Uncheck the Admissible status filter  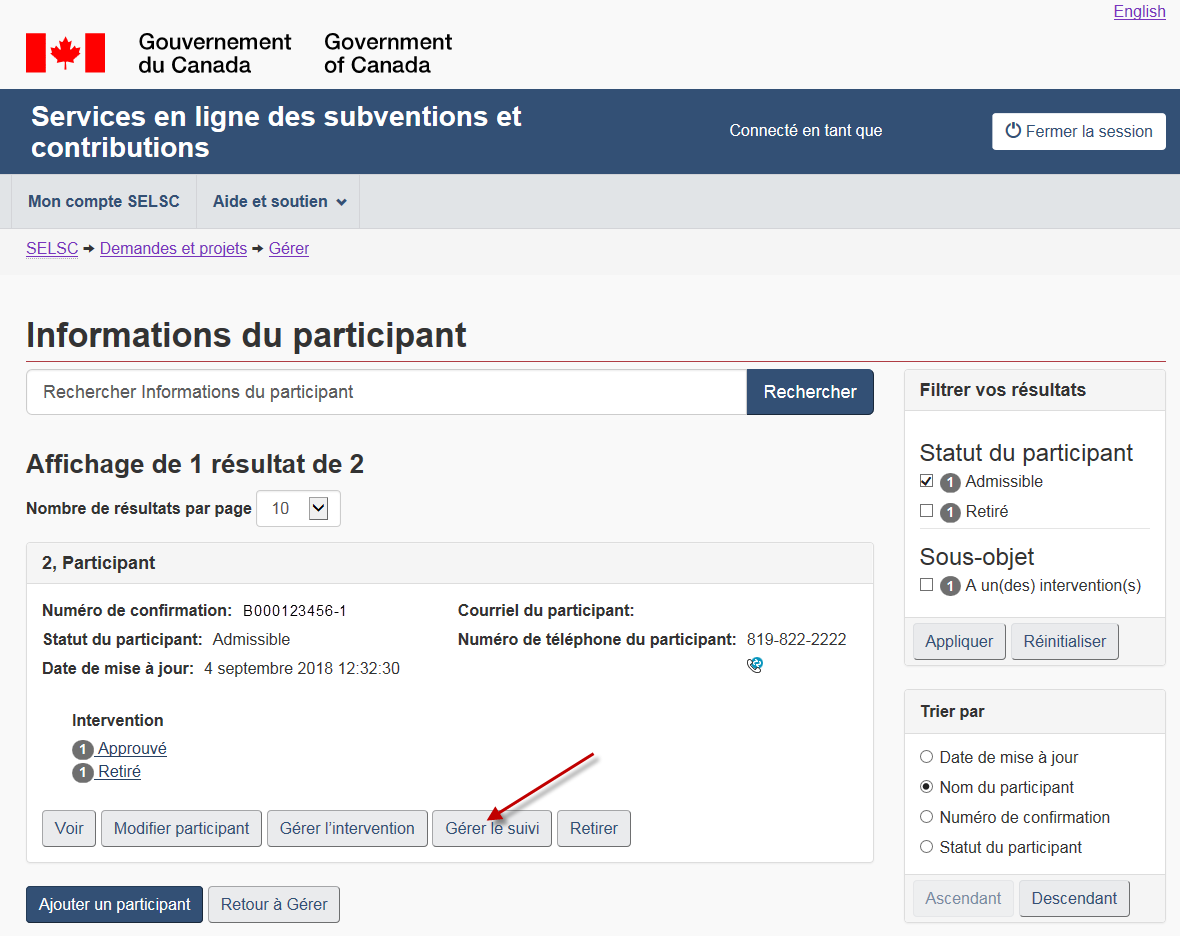click(926, 481)
